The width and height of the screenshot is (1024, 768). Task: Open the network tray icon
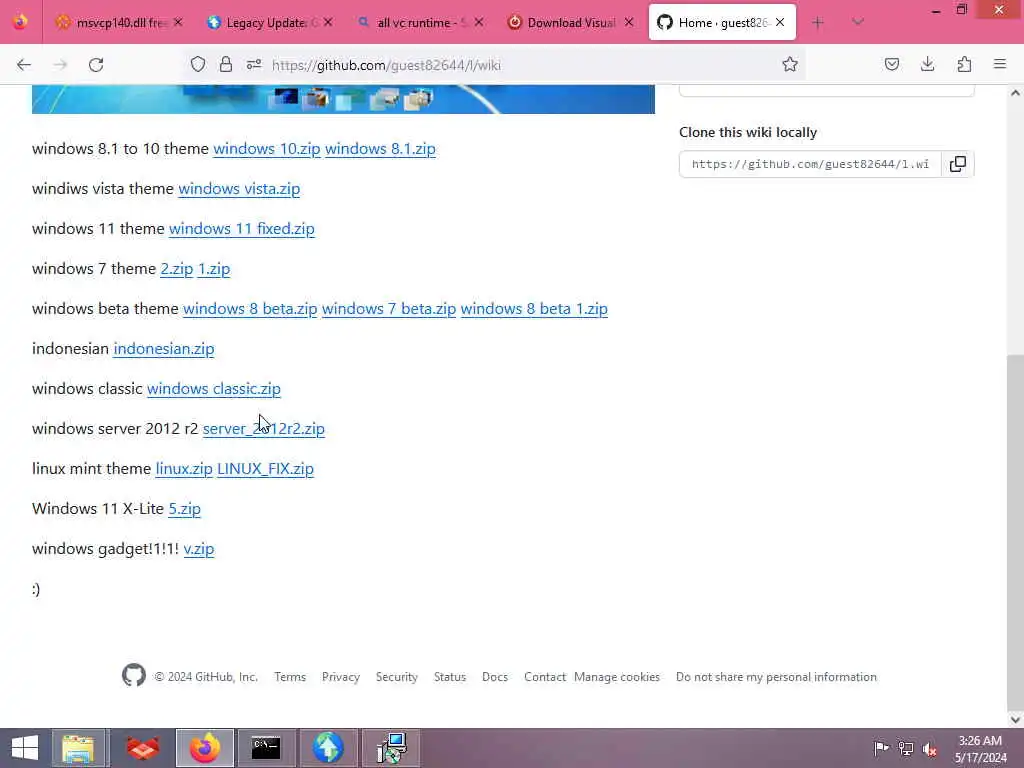pyautogui.click(x=906, y=748)
